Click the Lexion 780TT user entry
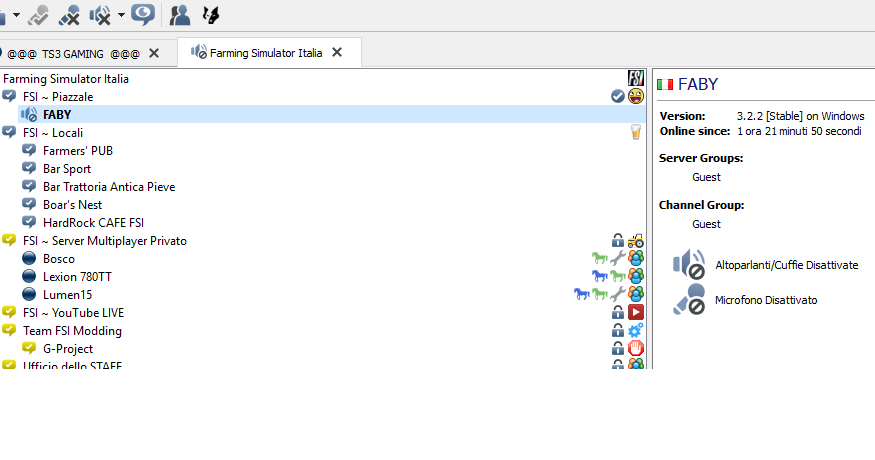Image resolution: width=875 pixels, height=460 pixels. [77, 277]
